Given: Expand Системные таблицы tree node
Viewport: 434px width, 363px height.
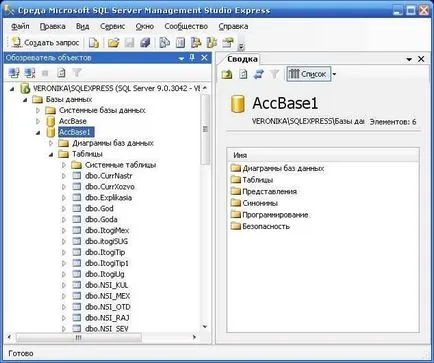Looking at the screenshot, I should click(64, 165).
